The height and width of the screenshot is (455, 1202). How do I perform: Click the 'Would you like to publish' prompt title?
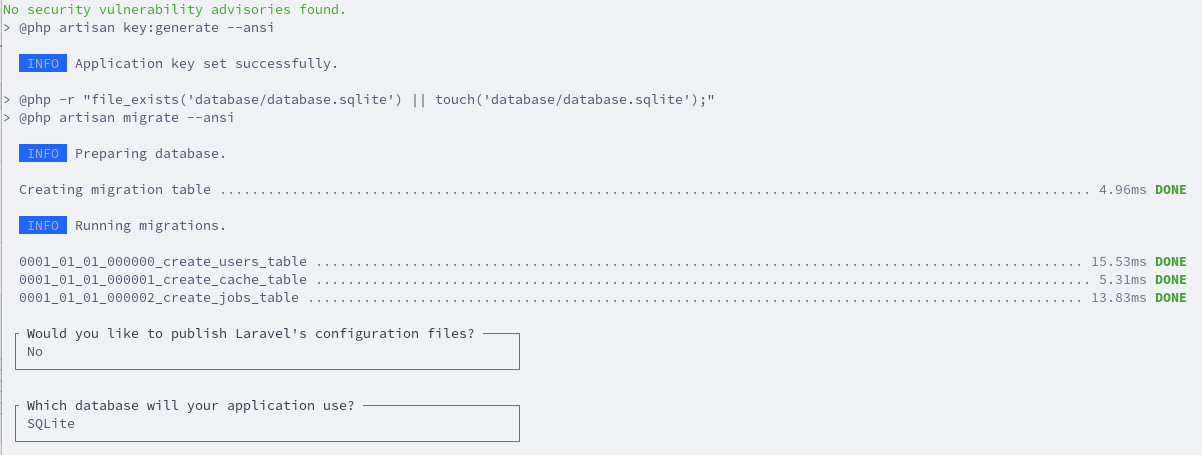click(251, 334)
